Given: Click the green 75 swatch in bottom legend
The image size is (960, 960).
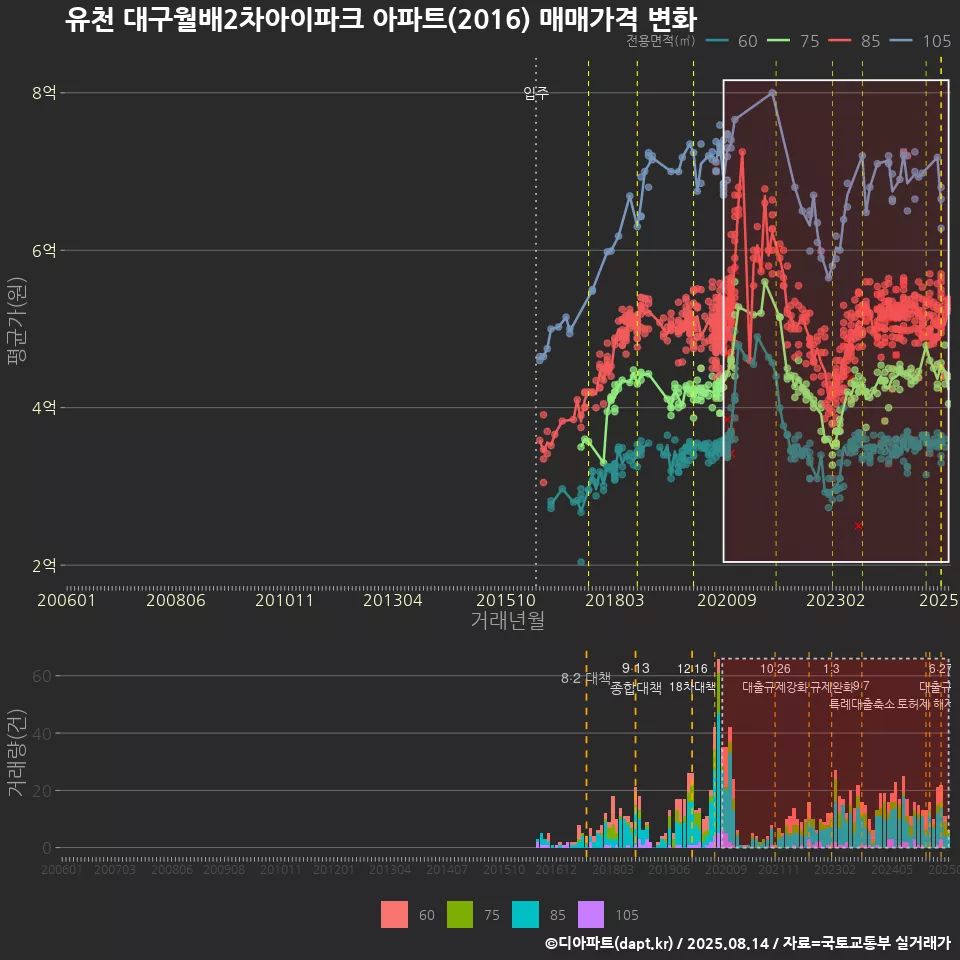Looking at the screenshot, I should click(460, 915).
